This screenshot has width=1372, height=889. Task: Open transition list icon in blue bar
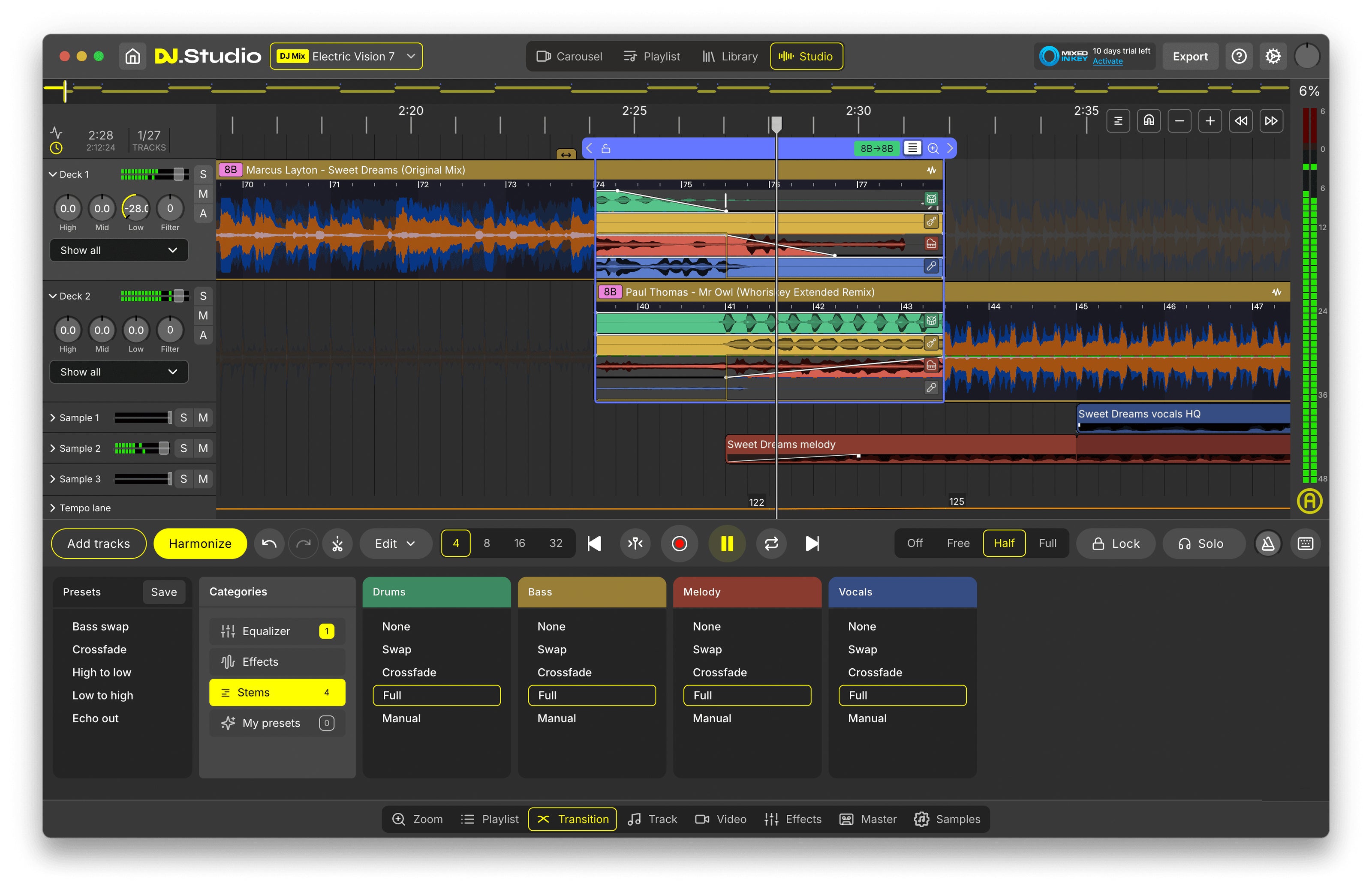(912, 148)
